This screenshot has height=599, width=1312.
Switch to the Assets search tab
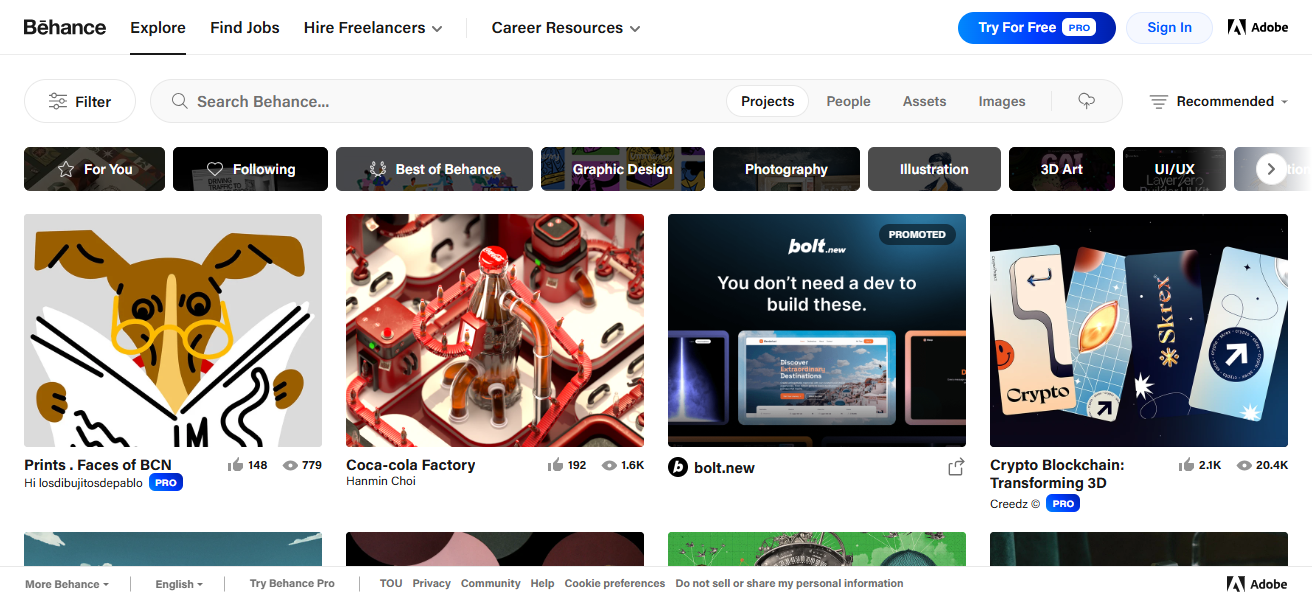pos(924,101)
